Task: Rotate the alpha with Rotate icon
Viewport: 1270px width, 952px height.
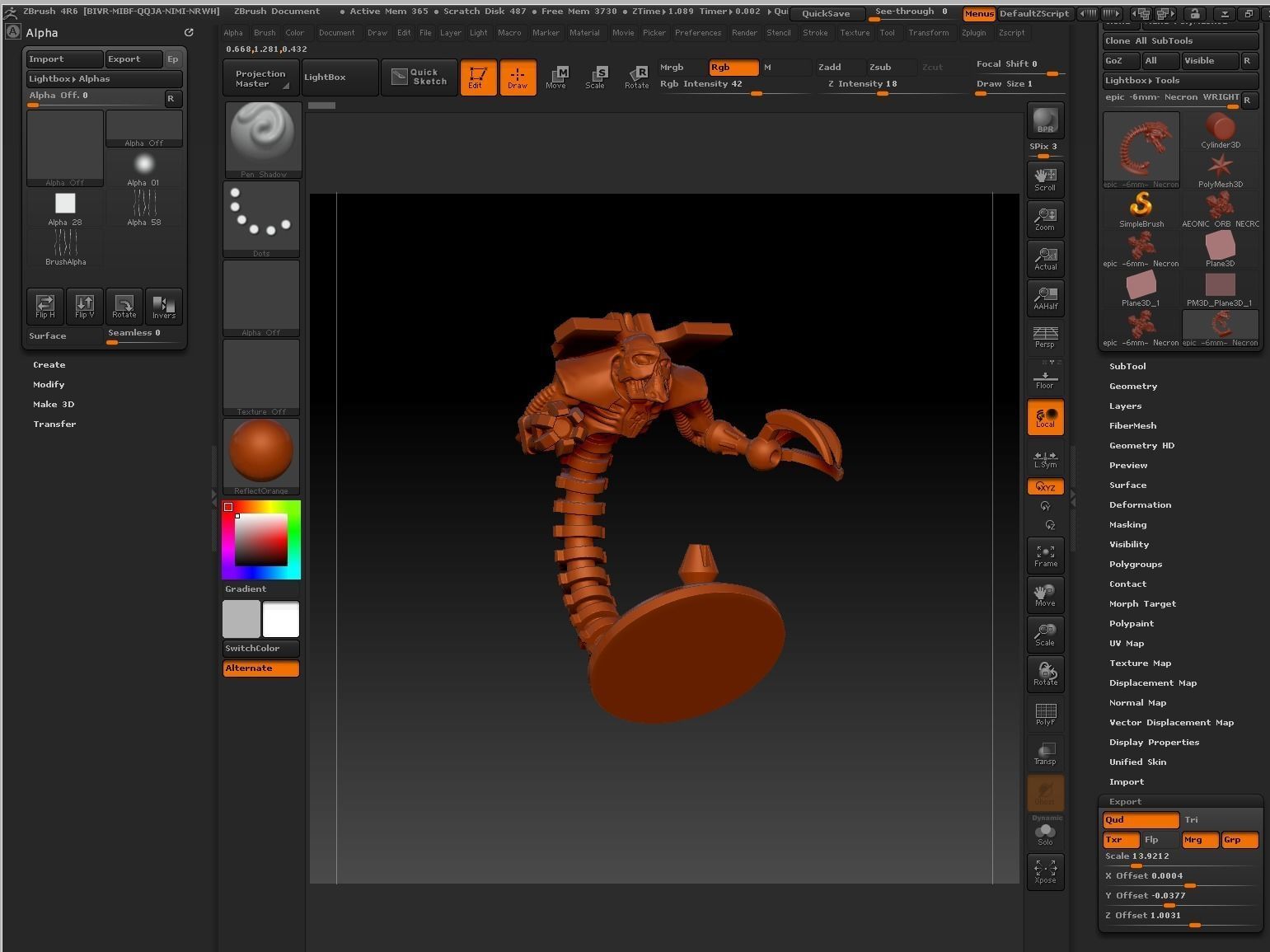Action: coord(124,306)
